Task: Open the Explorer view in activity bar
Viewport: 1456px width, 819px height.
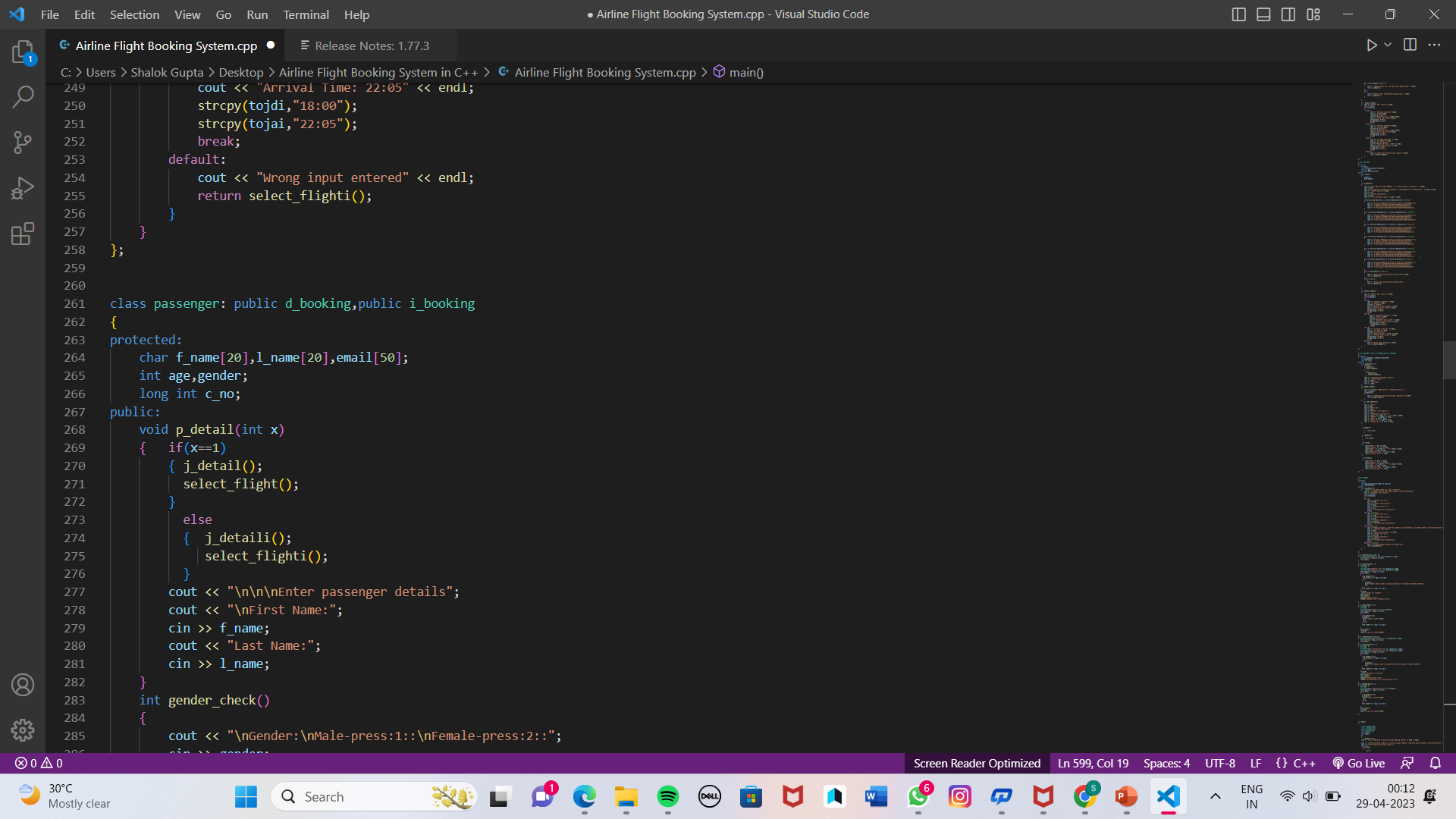Action: pyautogui.click(x=23, y=52)
